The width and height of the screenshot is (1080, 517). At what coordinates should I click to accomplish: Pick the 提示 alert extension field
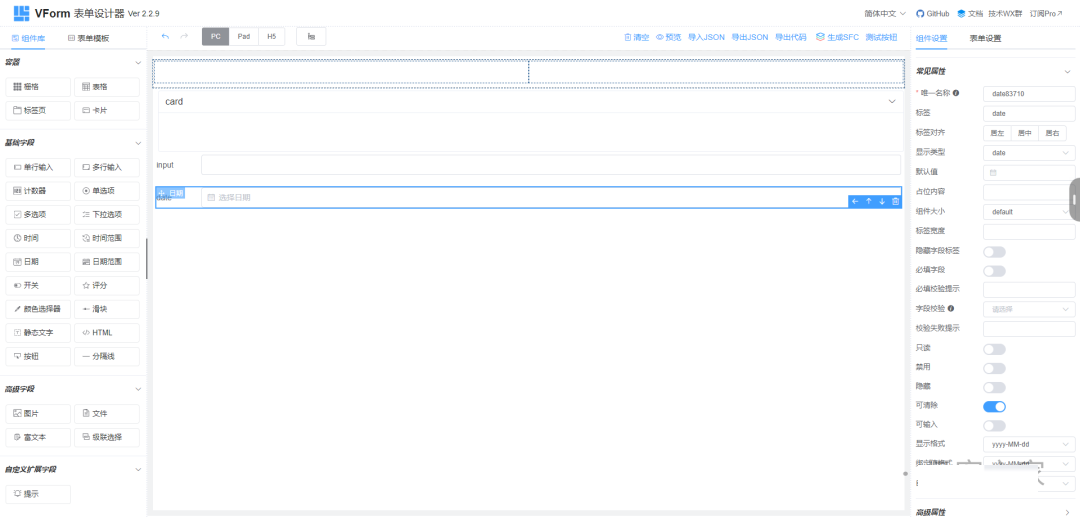[x=38, y=494]
